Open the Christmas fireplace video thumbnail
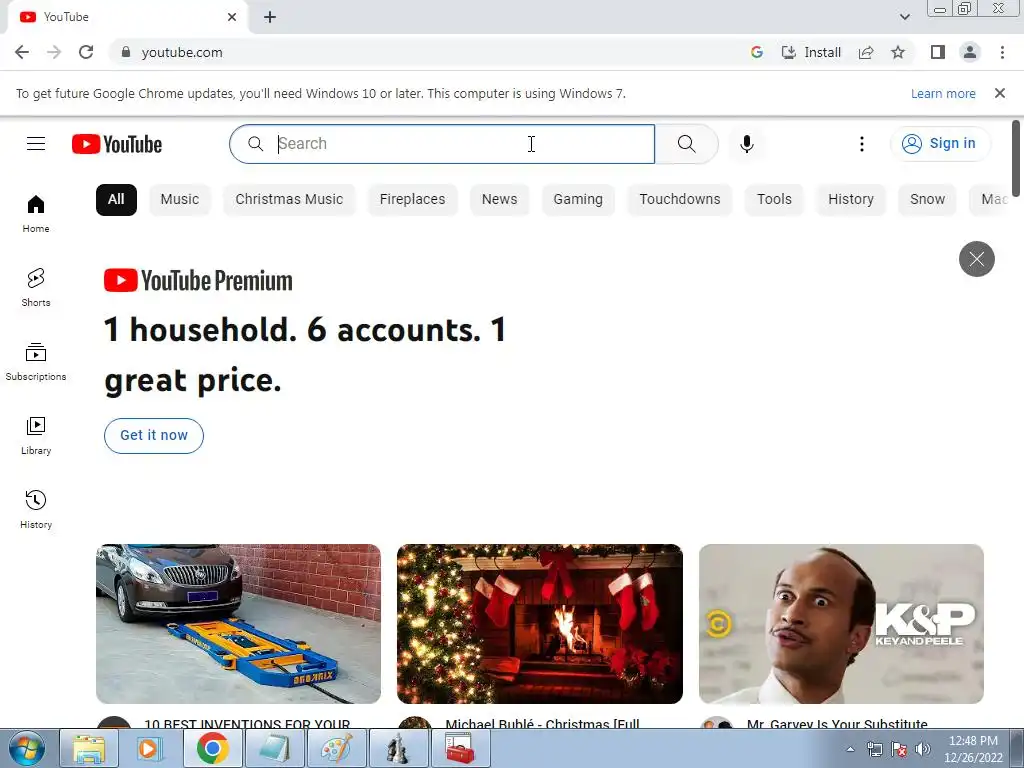The height and width of the screenshot is (768, 1024). click(x=540, y=624)
